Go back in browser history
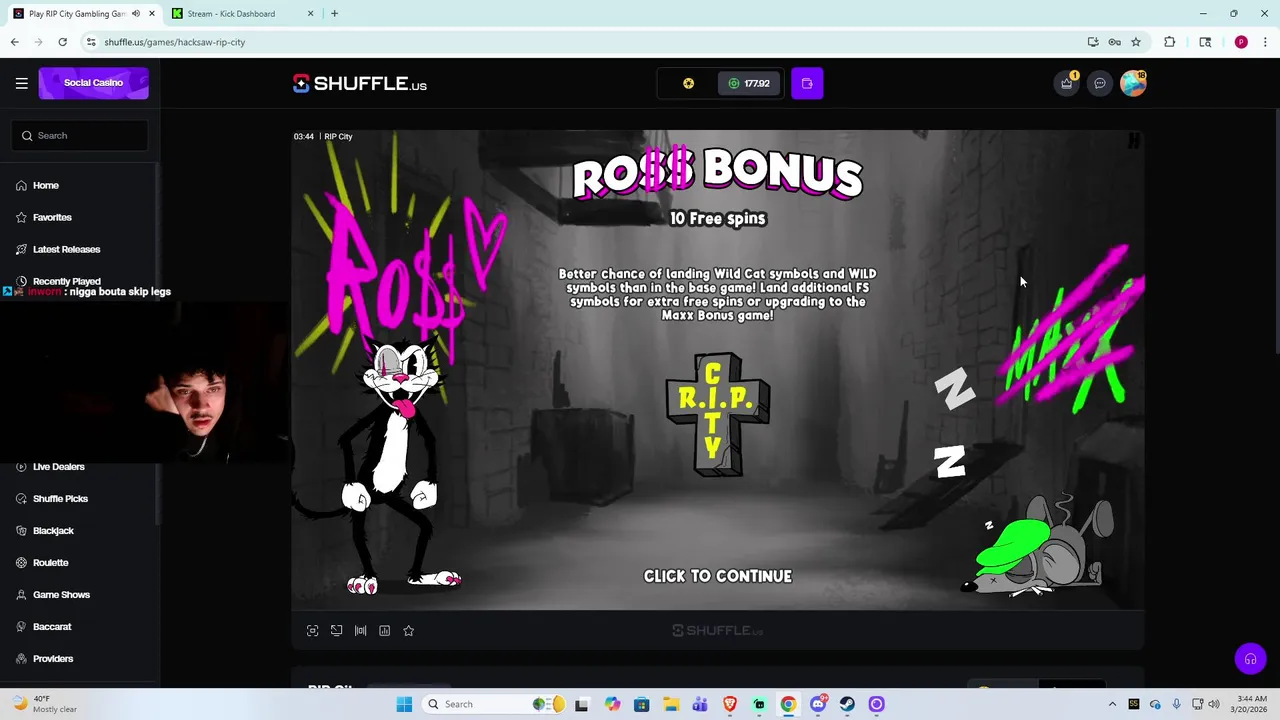 (x=14, y=42)
